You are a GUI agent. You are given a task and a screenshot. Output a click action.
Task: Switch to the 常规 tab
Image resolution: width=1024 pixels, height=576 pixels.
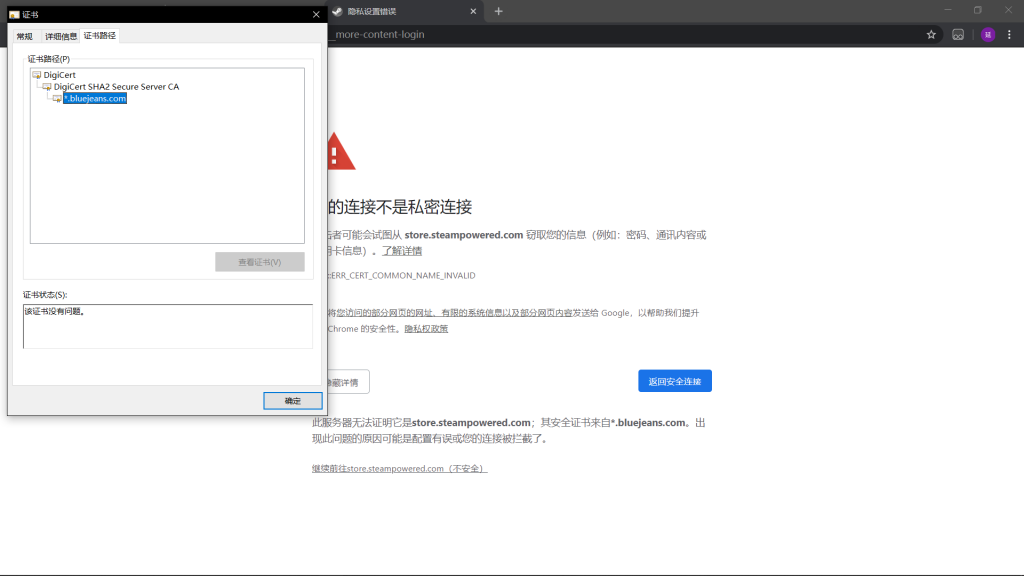[24, 36]
